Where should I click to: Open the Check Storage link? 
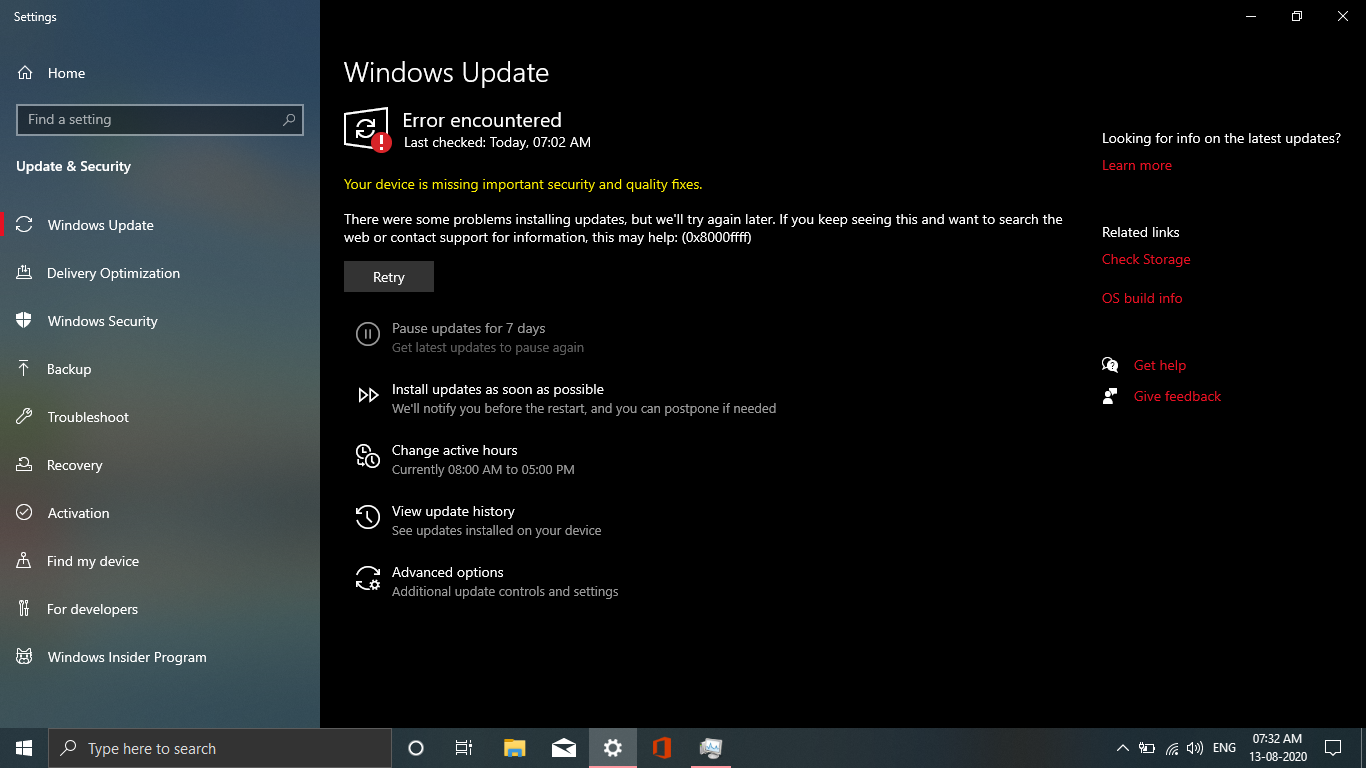tap(1146, 259)
